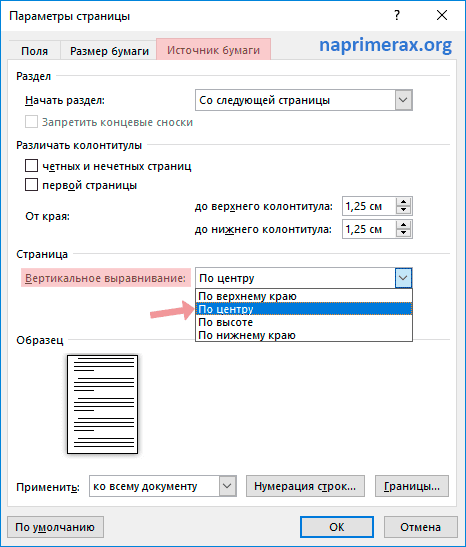Image resolution: width=466 pixels, height=547 pixels.
Task: Toggle Запретить концевые сноски checkbox
Action: point(31,122)
